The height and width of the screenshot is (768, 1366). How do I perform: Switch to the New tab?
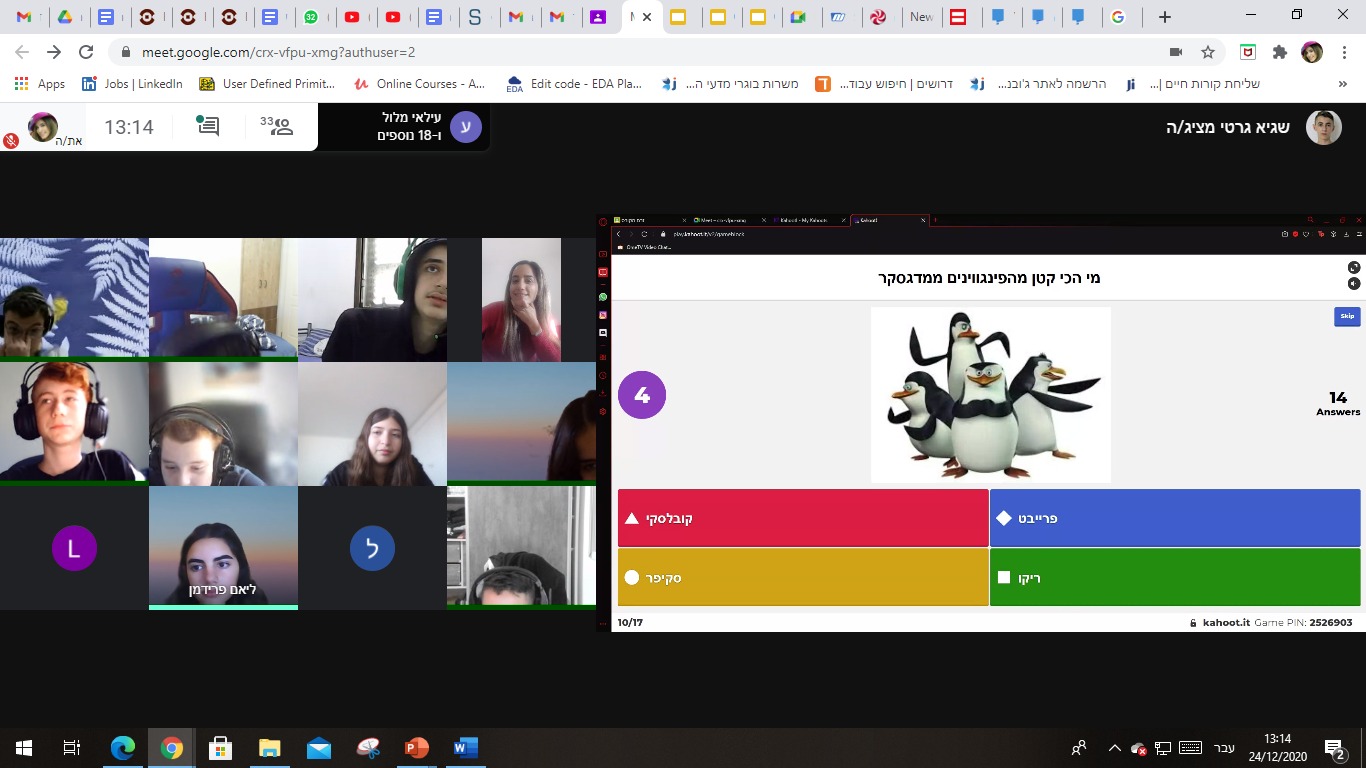[x=921, y=17]
